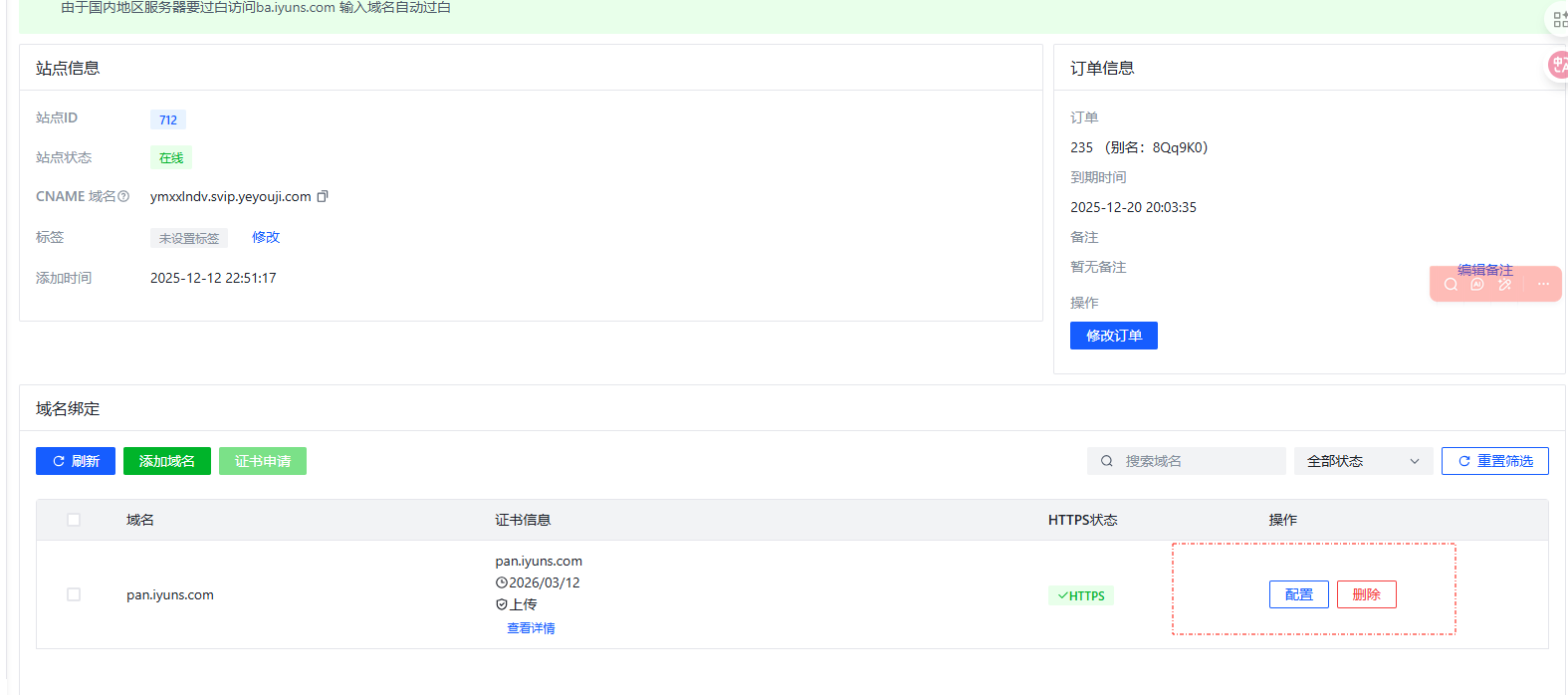Image resolution: width=1568 pixels, height=695 pixels.
Task: Copy the CNAME domain ymxxlndv.svip.yeyouji.com
Action: click(323, 197)
